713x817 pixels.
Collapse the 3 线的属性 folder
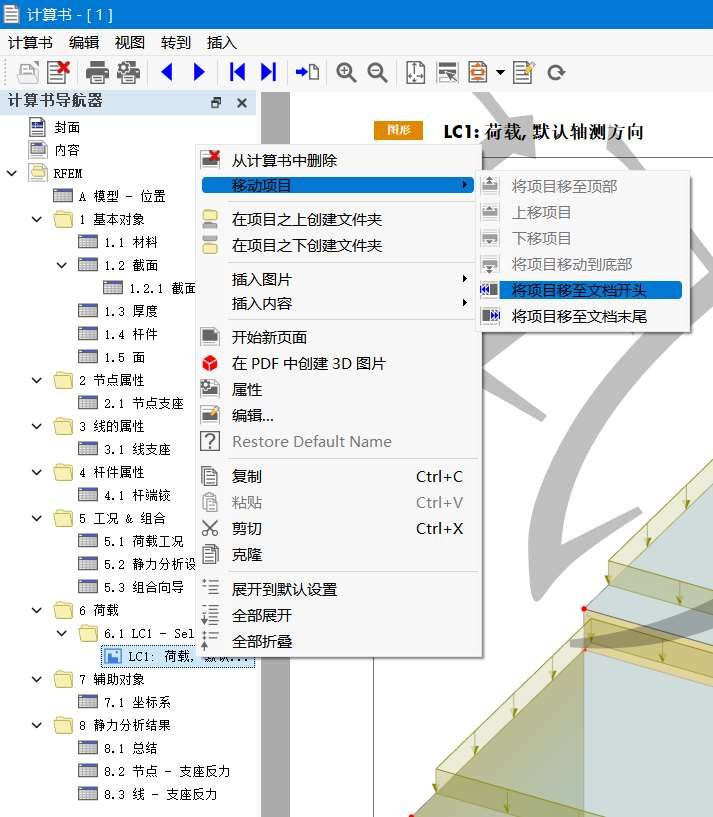pos(36,426)
